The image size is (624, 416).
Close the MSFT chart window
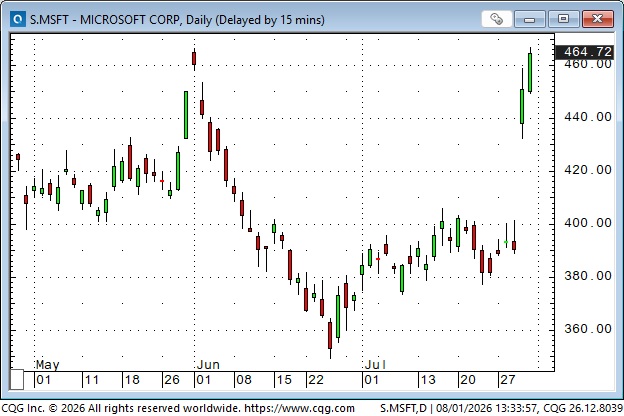(x=597, y=19)
